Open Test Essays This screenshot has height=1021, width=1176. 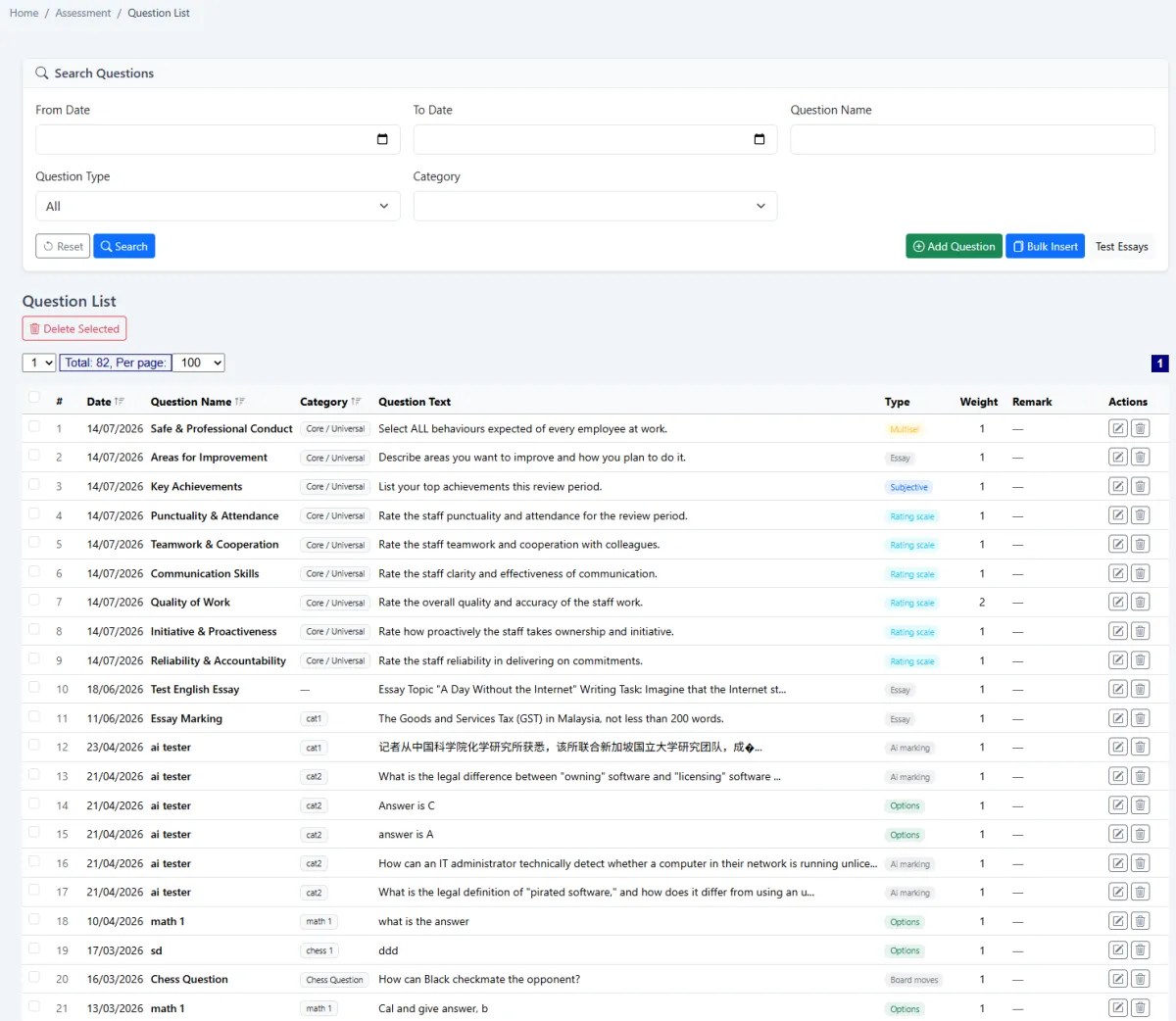(x=1122, y=246)
